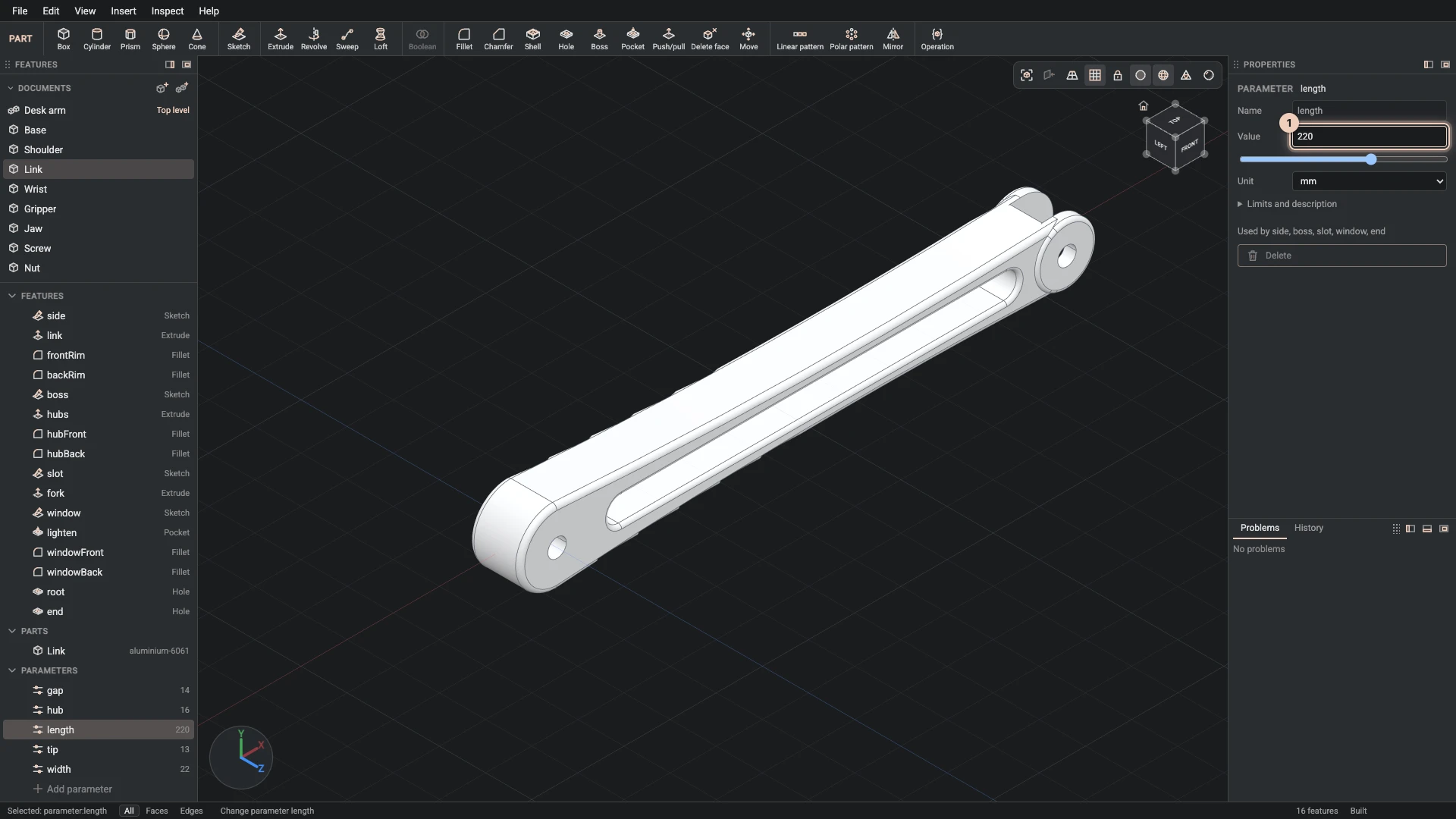The width and height of the screenshot is (1456, 819).
Task: Click the Delete parameter button
Action: click(1342, 256)
